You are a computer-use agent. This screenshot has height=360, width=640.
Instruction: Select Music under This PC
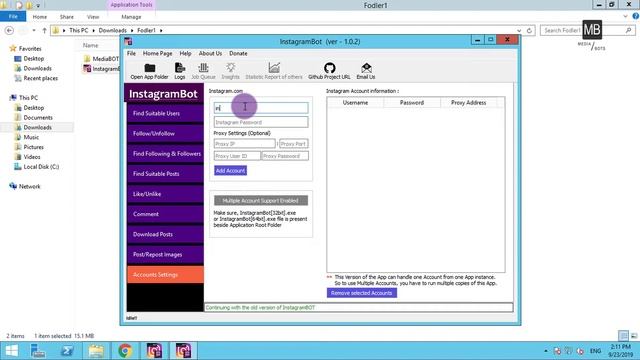click(31, 137)
